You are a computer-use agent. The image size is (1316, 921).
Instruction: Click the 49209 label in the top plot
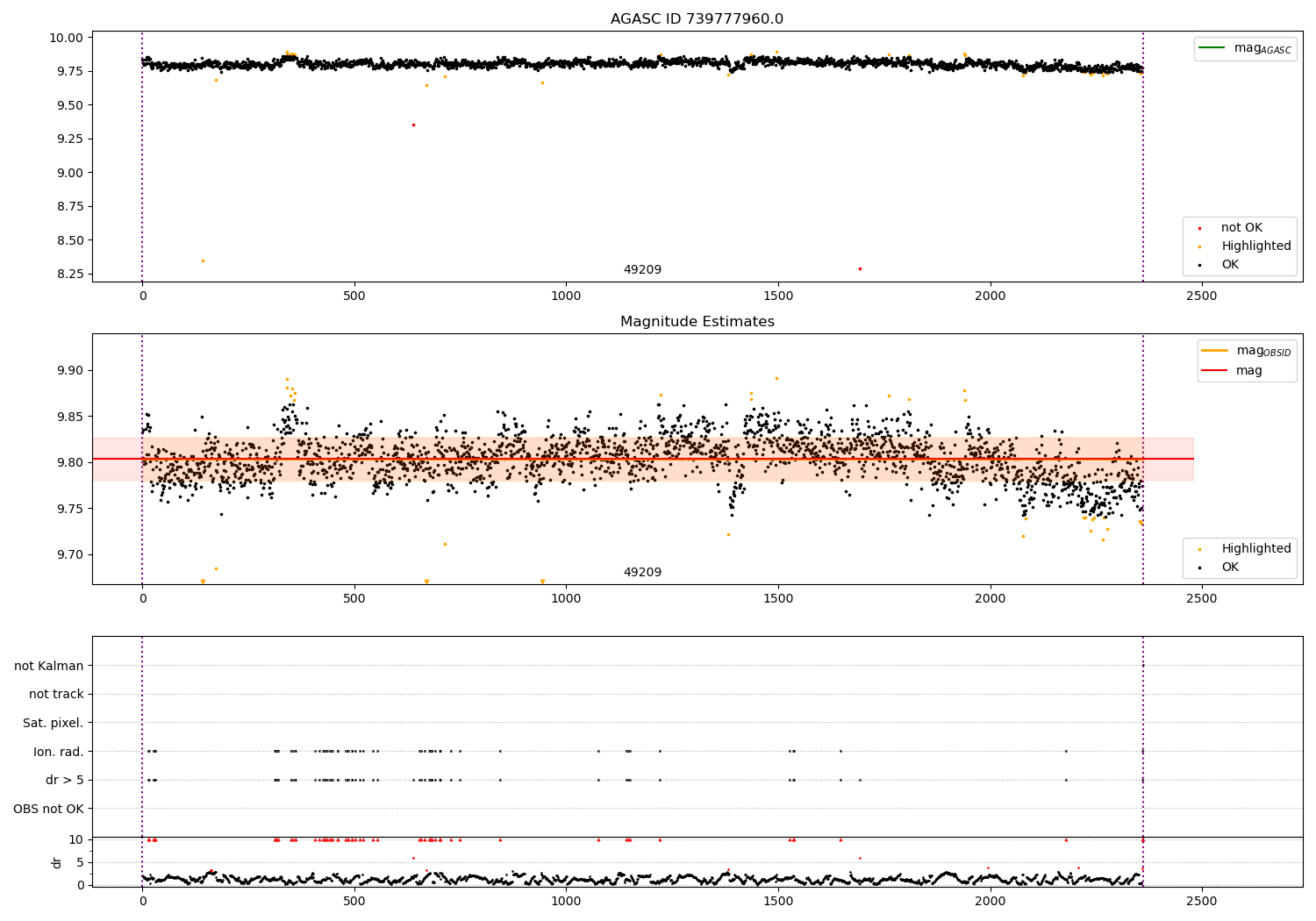[642, 270]
